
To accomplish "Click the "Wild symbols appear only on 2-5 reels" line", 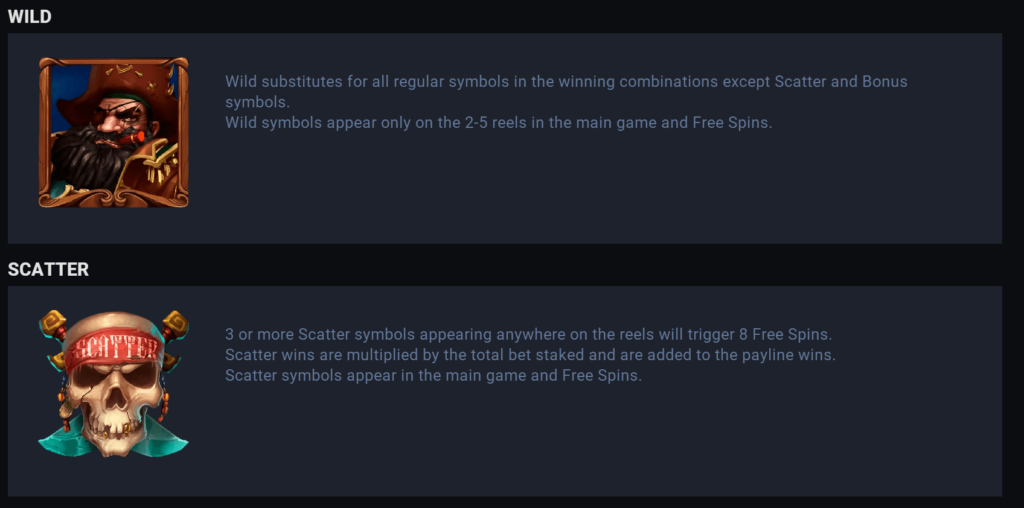I will click(498, 123).
